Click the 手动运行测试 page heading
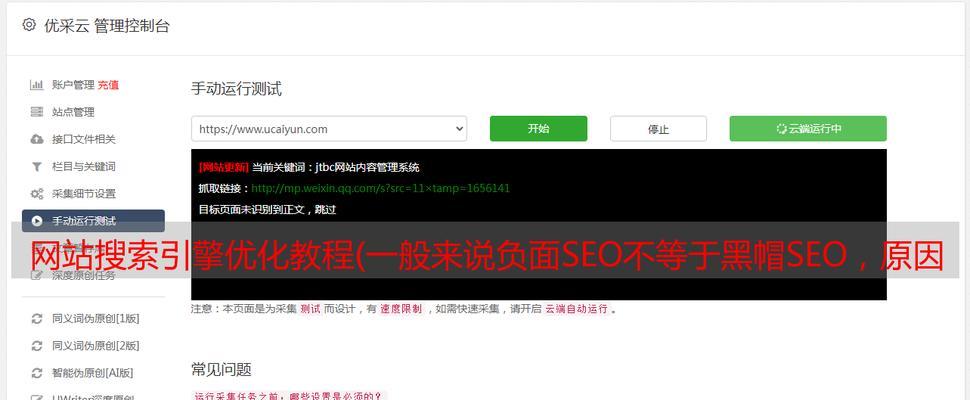The height and width of the screenshot is (400, 970). tap(236, 89)
